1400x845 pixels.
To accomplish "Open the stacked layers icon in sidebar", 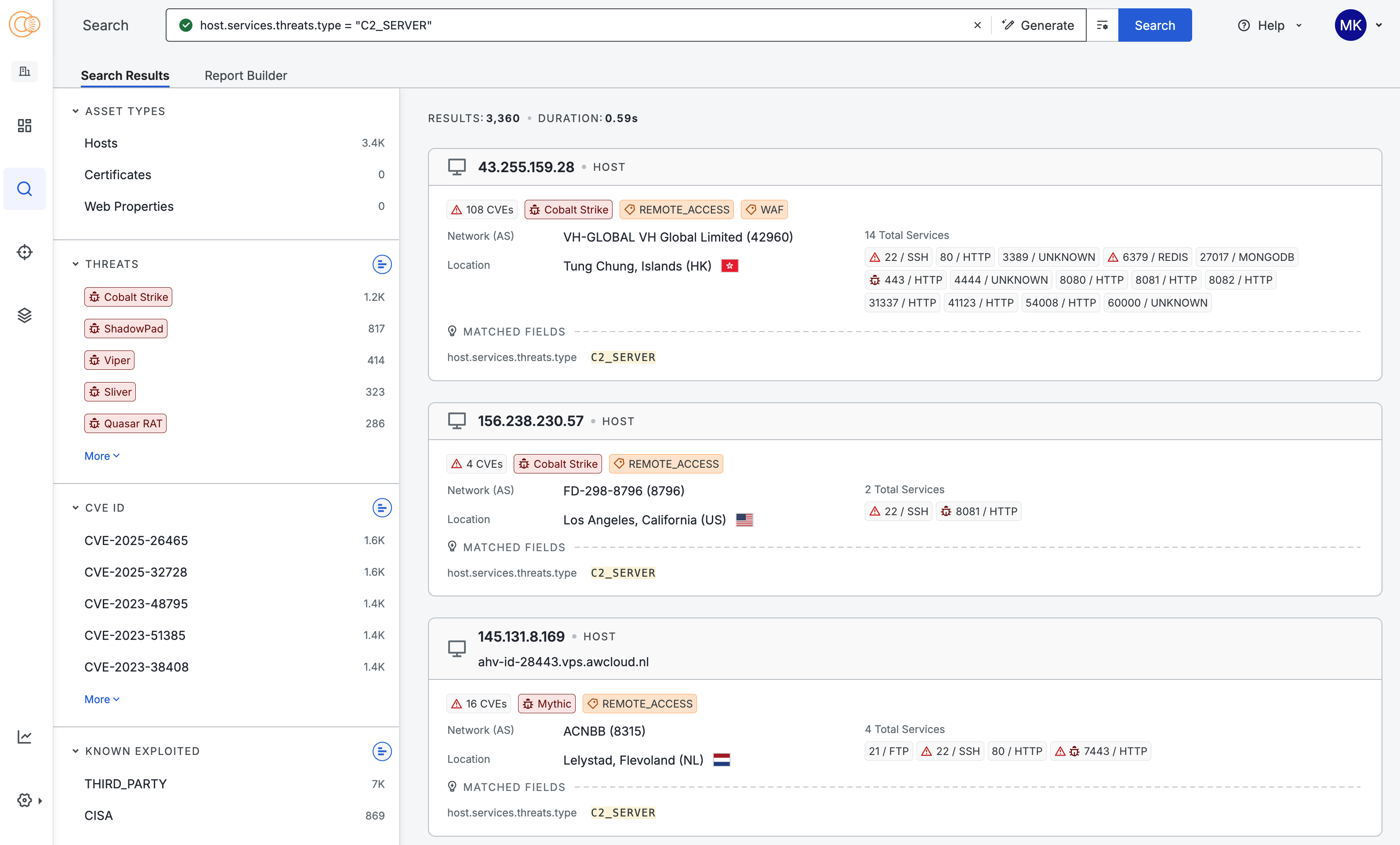I will click(25, 315).
